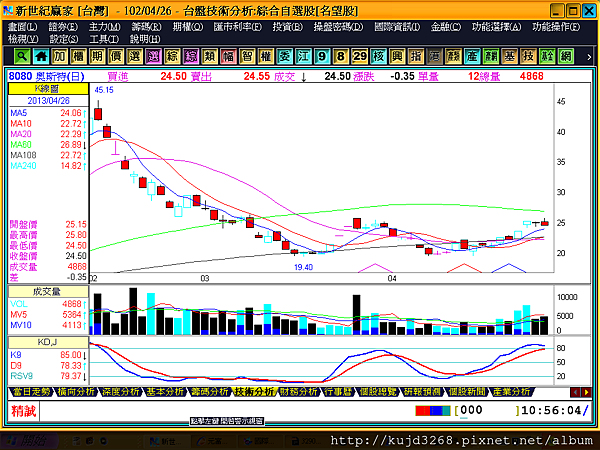Open the 指 index toolbar icon
The image size is (600, 450).
[x=416, y=57]
